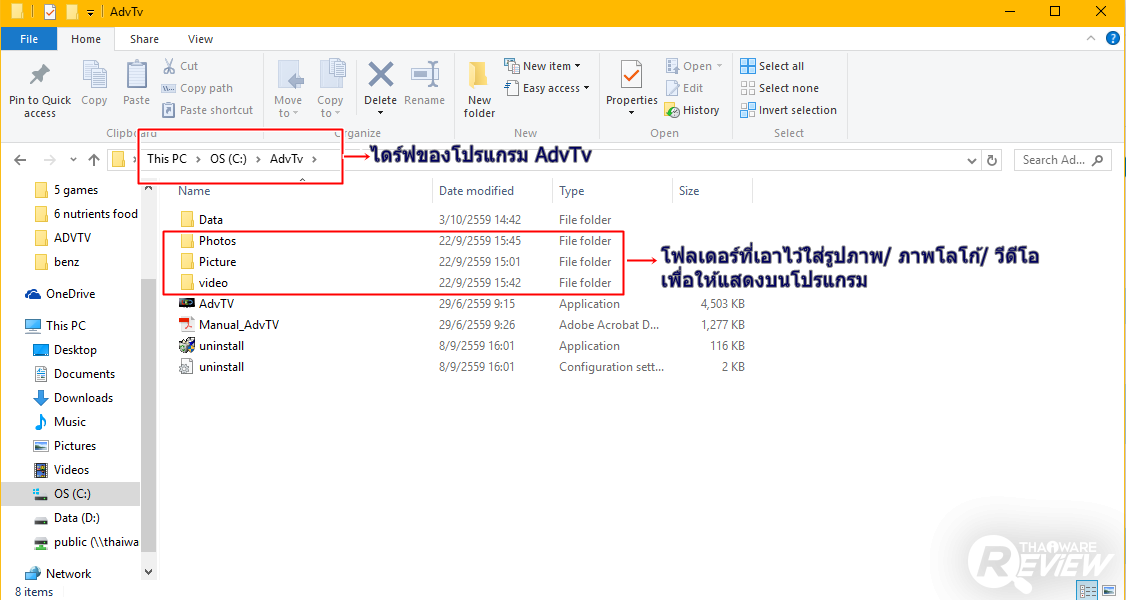Open Explorer help
Screen dimensions: 1126x600
pyautogui.click(x=1113, y=39)
